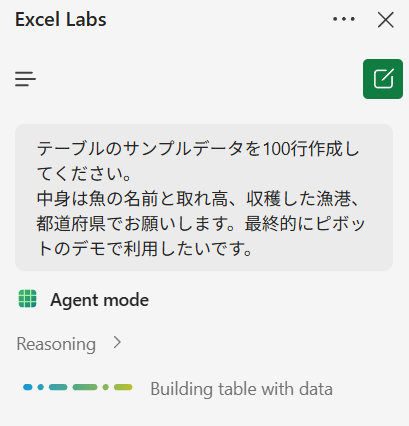Open the hamburger chat history menu
Screen dimensions: 409x426
click(x=25, y=79)
